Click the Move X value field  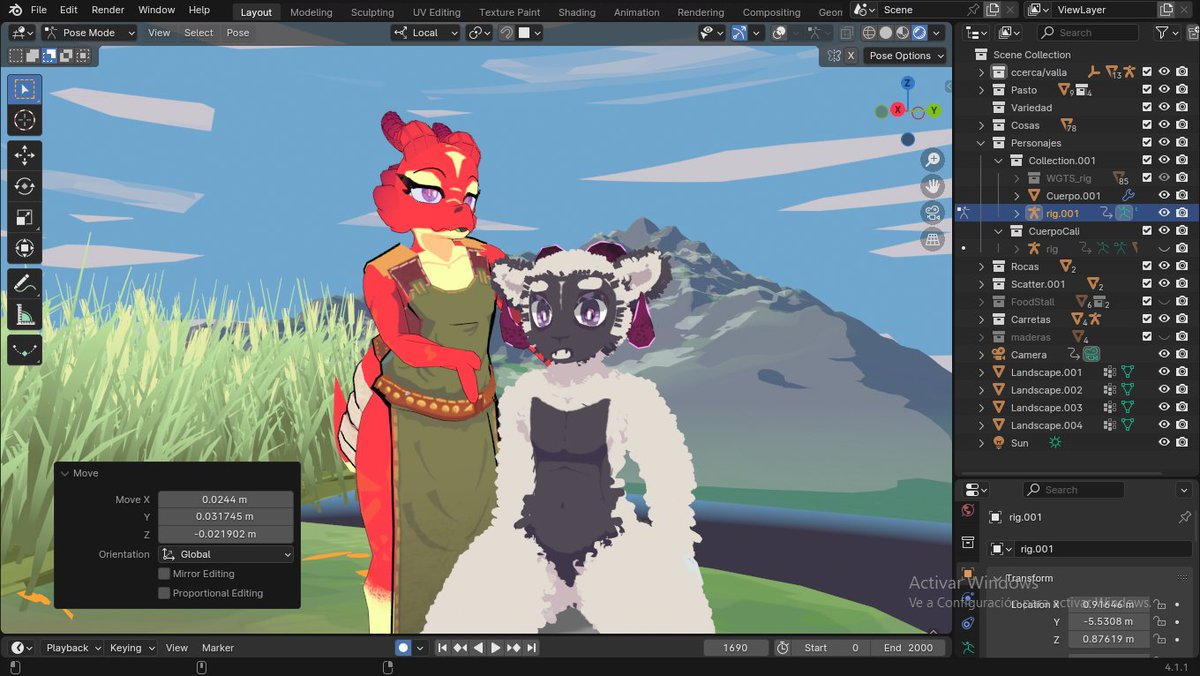(225, 499)
